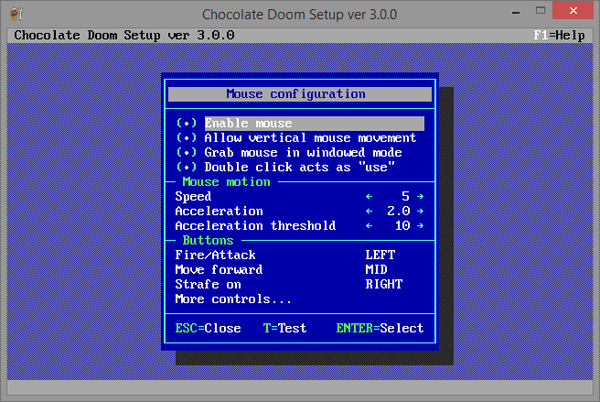This screenshot has width=600, height=402.
Task: Minimize the Chocolate Doom Setup window
Action: point(516,12)
